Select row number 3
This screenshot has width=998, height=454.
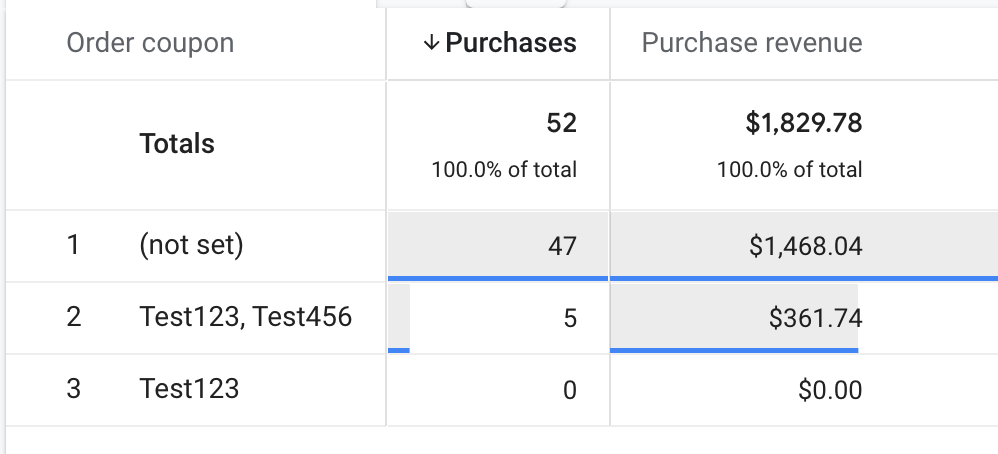73,388
